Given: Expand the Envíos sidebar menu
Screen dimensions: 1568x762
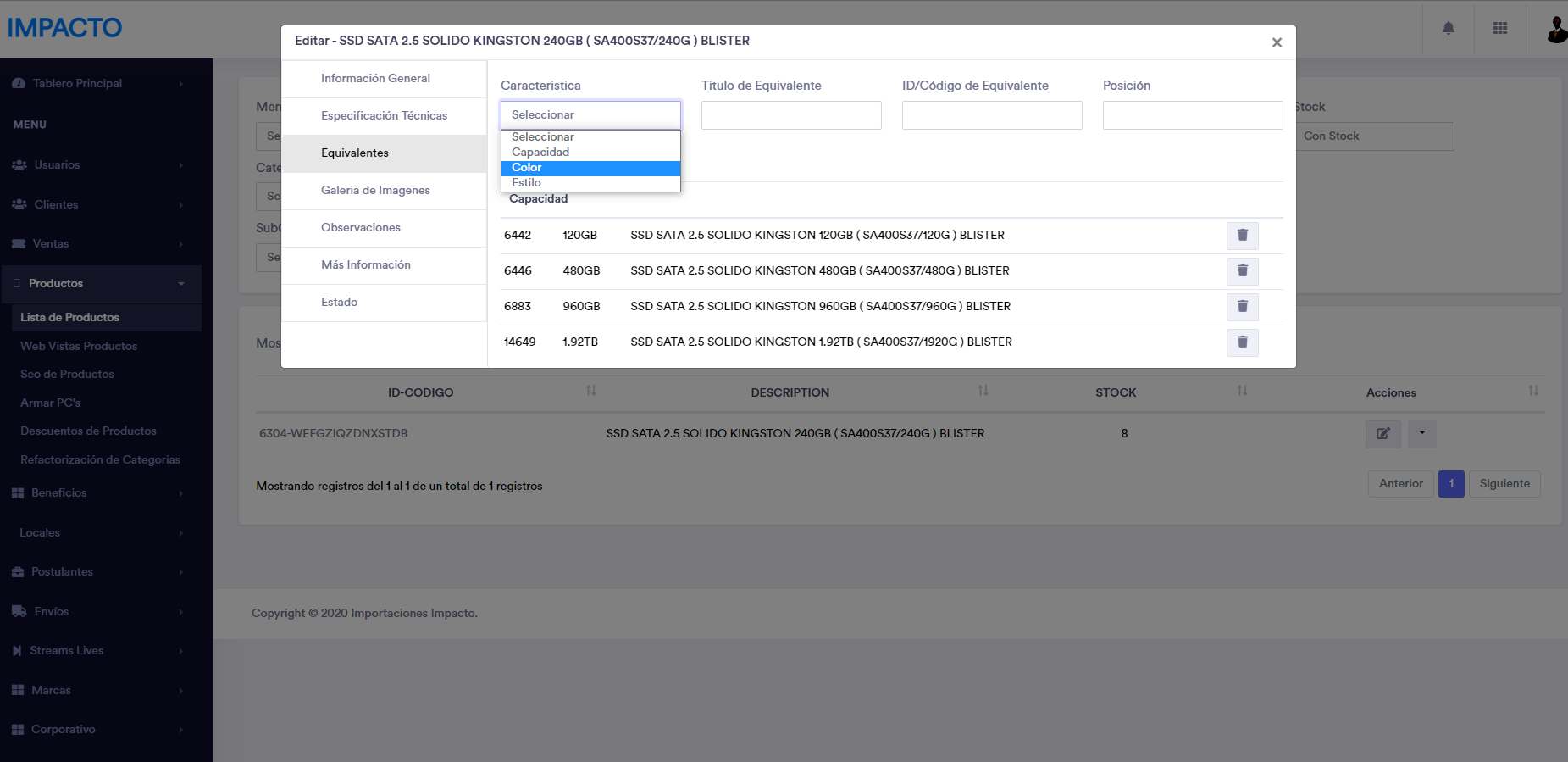Looking at the screenshot, I should (100, 612).
